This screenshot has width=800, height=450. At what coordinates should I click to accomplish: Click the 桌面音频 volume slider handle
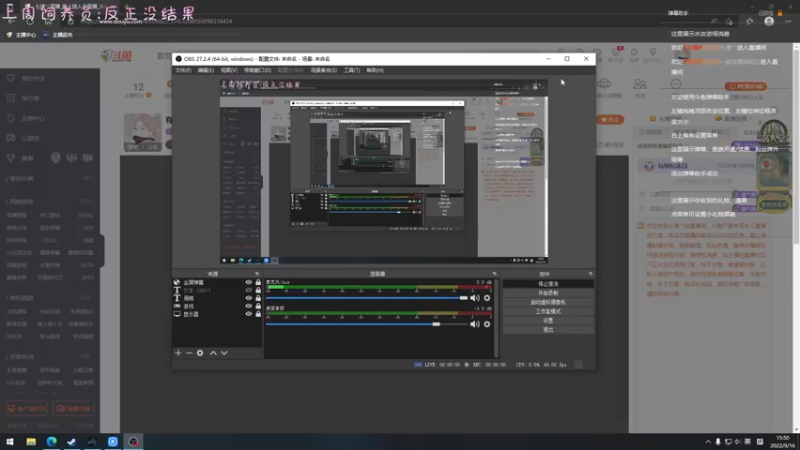(x=436, y=324)
